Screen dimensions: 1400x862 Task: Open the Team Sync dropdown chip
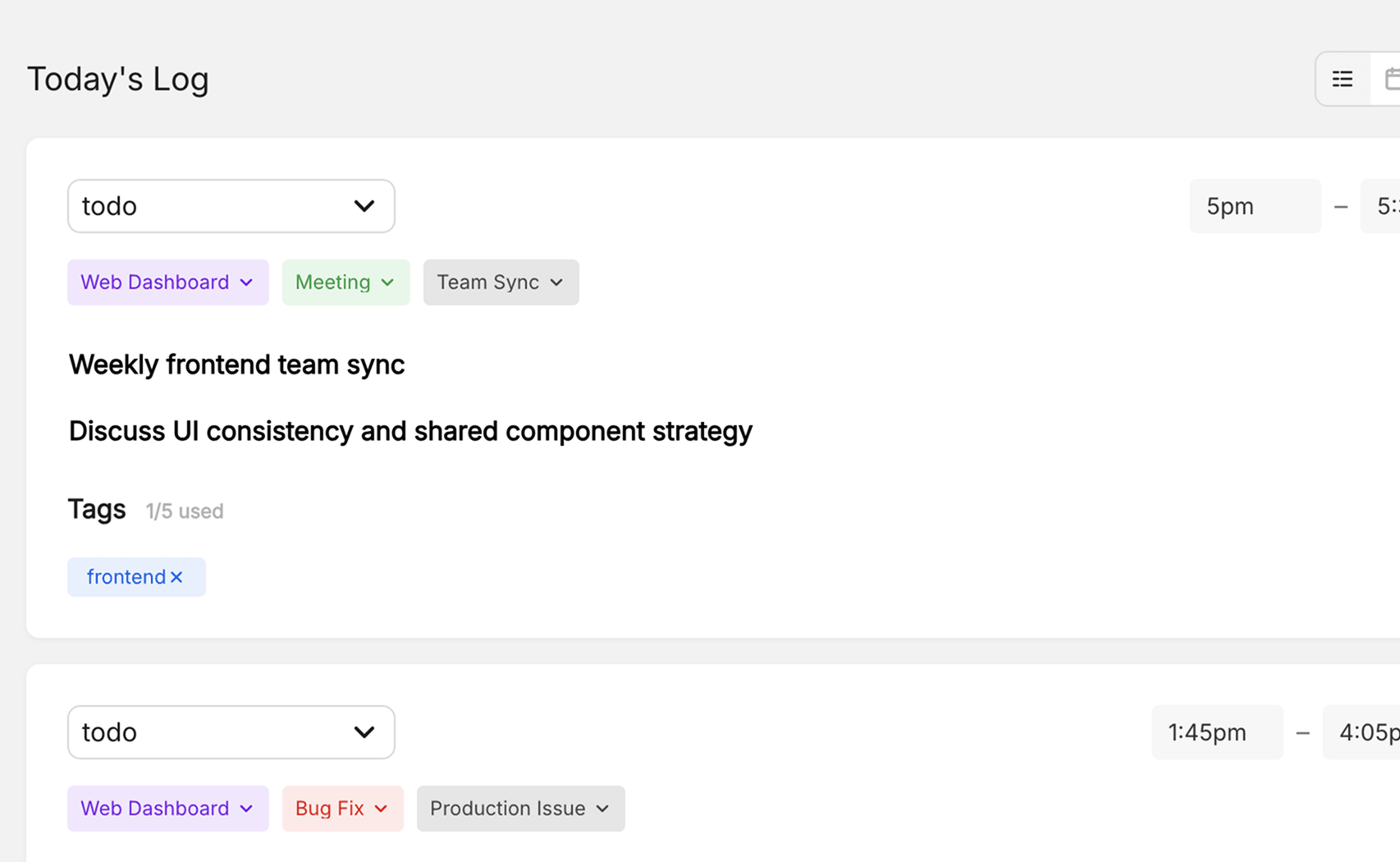(501, 282)
